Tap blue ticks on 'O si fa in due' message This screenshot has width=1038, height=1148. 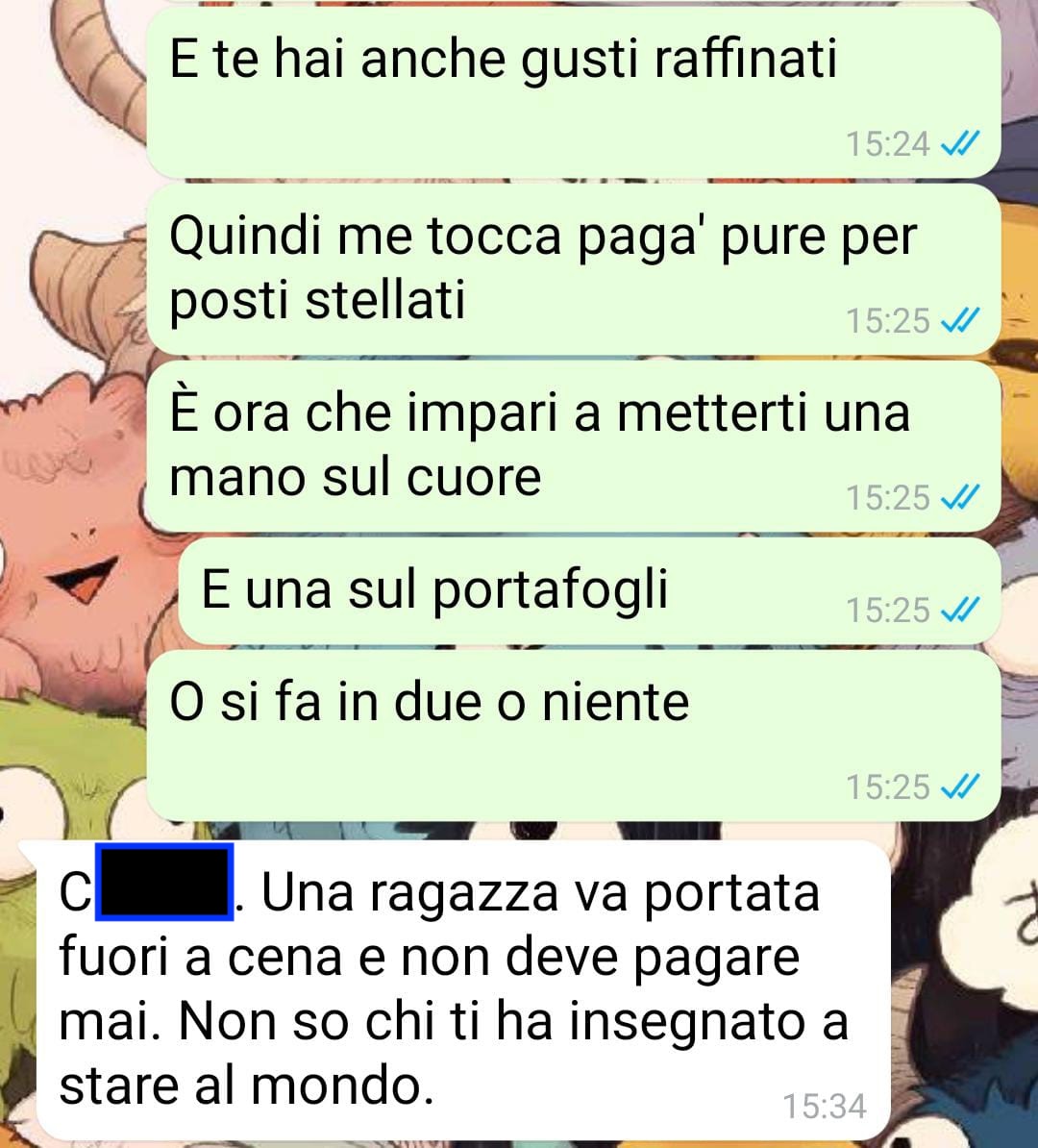[x=960, y=786]
